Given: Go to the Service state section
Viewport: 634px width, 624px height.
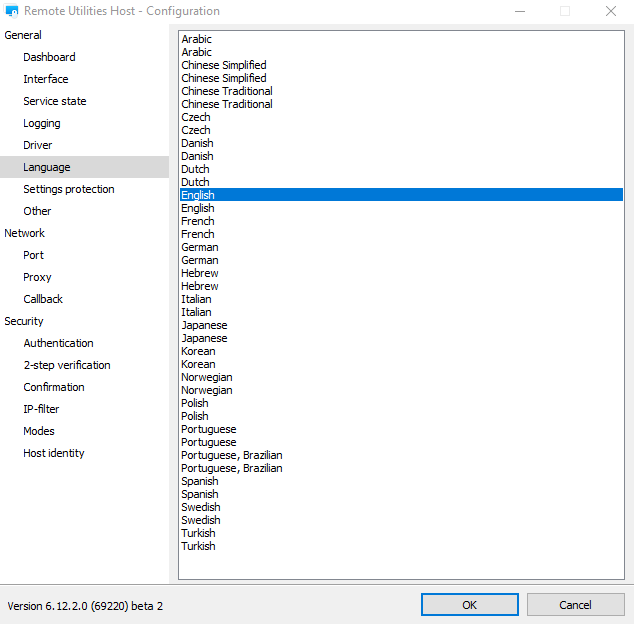Looking at the screenshot, I should (55, 101).
